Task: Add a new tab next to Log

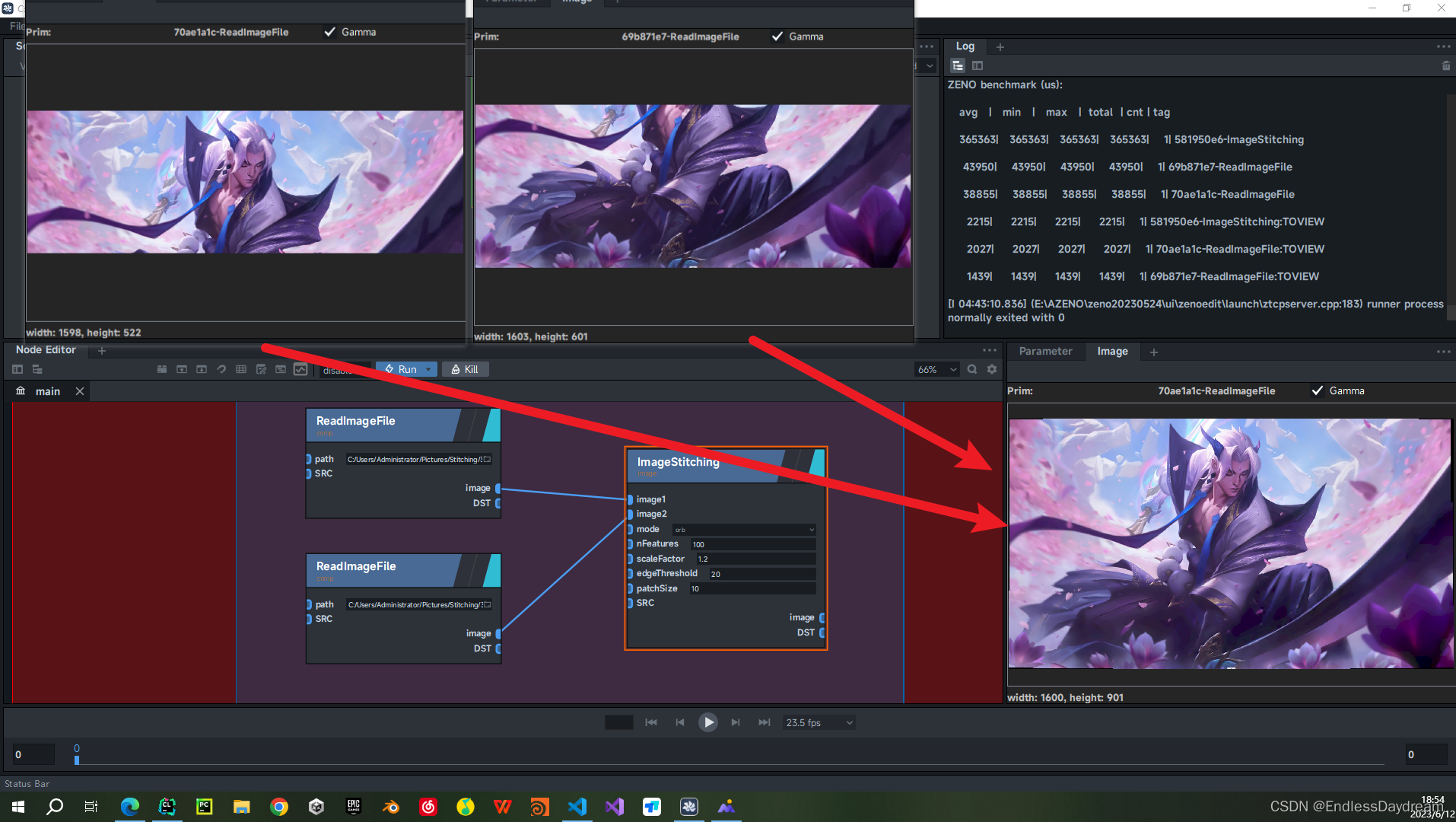Action: click(1000, 46)
